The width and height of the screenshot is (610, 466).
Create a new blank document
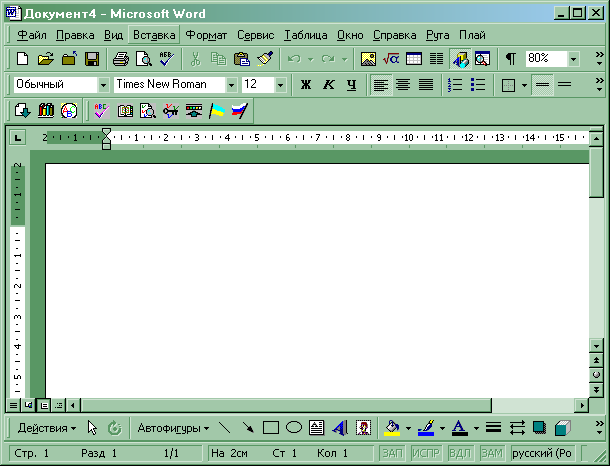23,59
